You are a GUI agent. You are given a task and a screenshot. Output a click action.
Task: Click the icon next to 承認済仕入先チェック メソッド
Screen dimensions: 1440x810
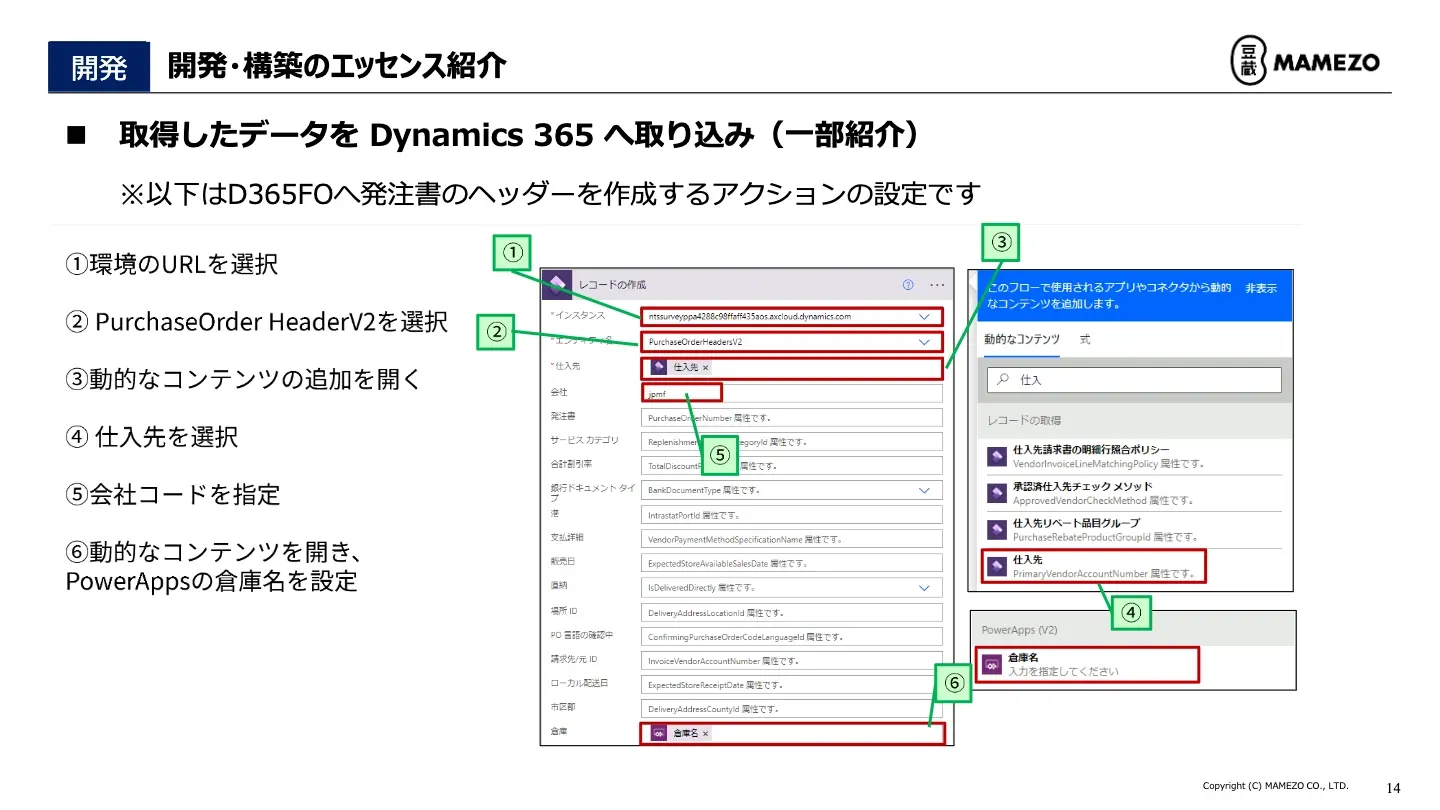click(996, 493)
